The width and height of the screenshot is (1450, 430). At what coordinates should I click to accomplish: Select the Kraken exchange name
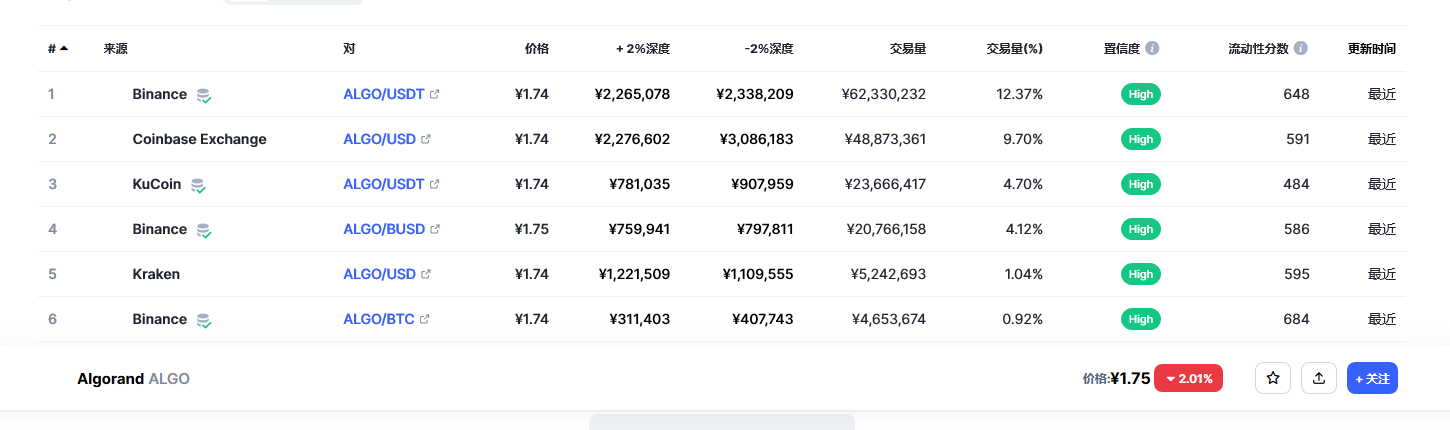coord(156,274)
